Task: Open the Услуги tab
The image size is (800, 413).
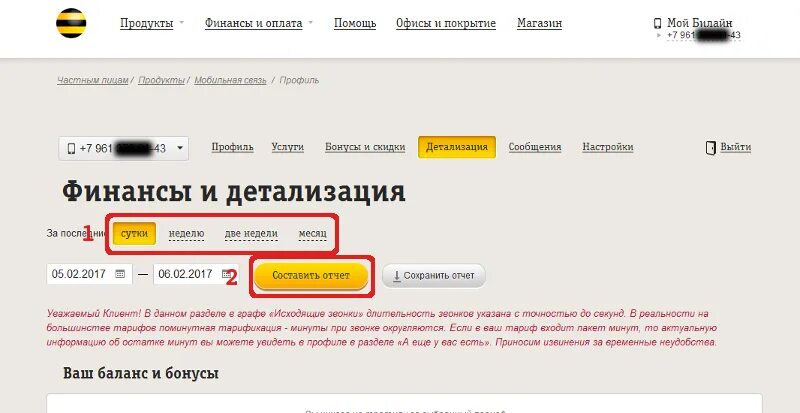Action: click(x=288, y=147)
